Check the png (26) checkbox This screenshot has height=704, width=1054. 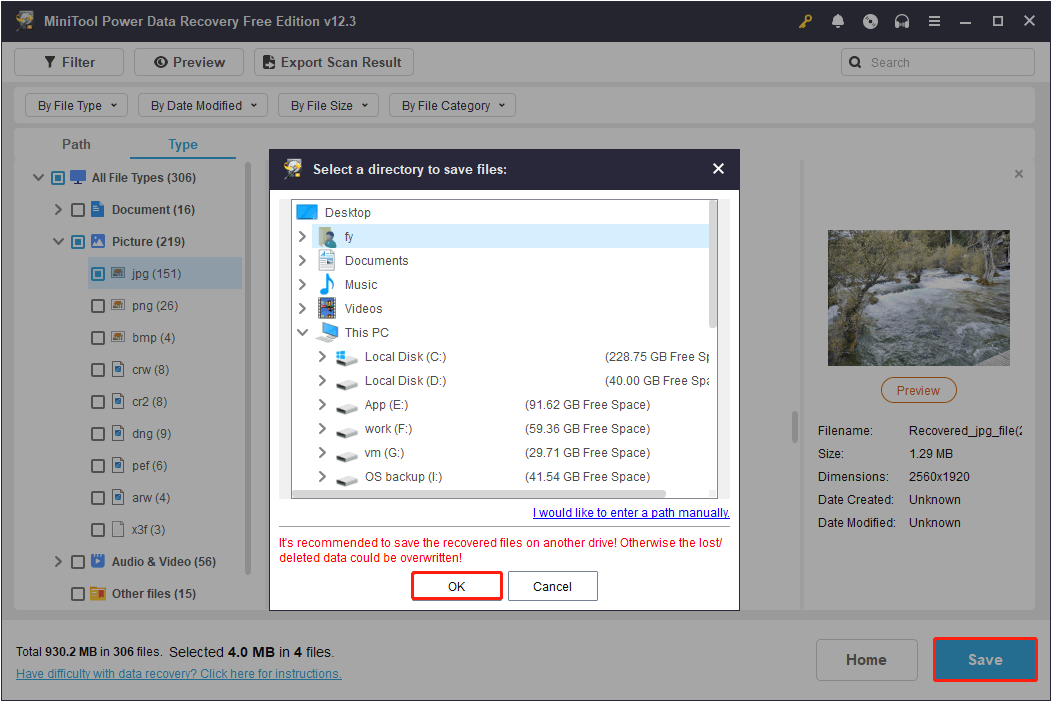(98, 306)
